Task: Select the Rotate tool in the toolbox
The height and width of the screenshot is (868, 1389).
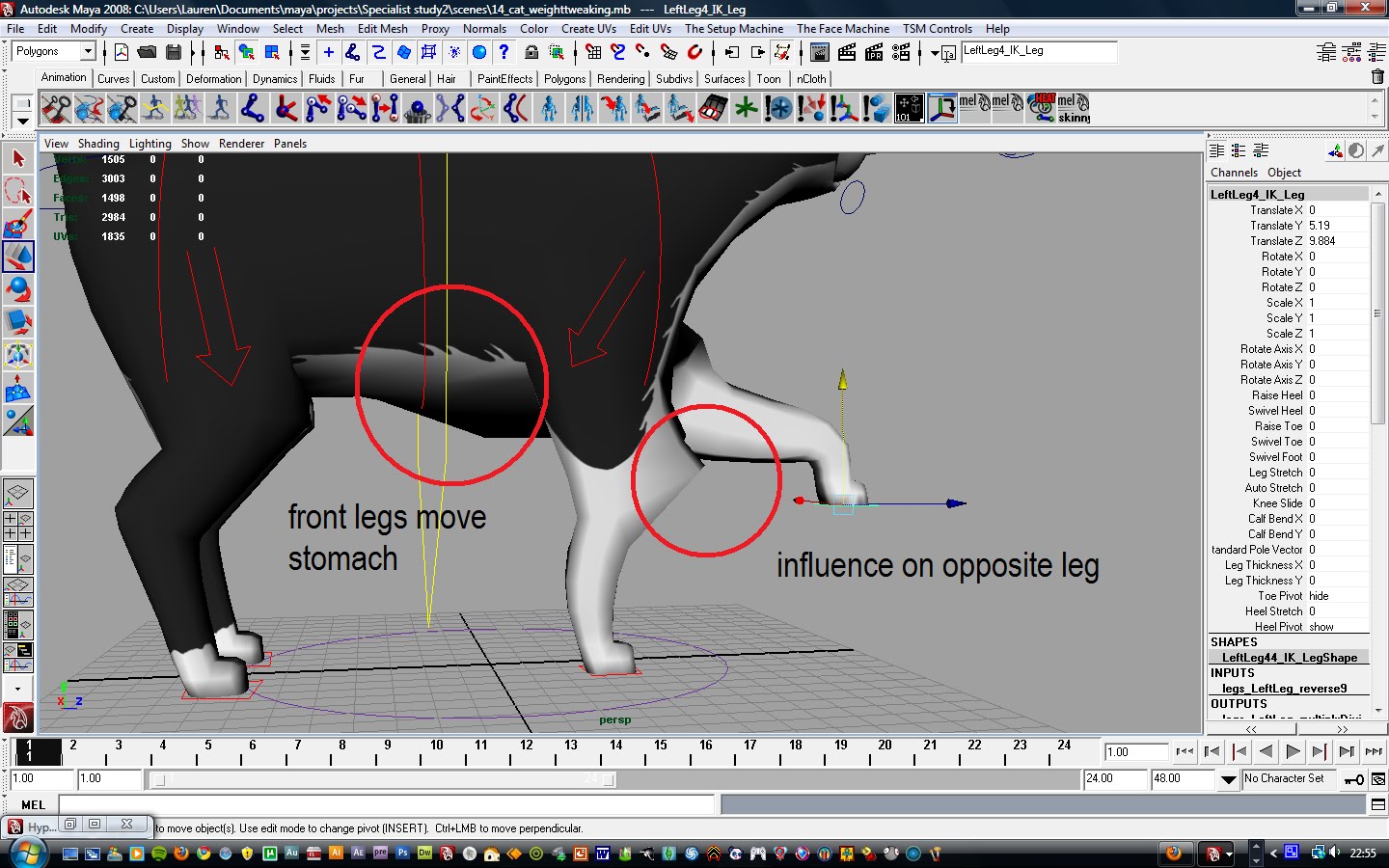Action: 17,287
